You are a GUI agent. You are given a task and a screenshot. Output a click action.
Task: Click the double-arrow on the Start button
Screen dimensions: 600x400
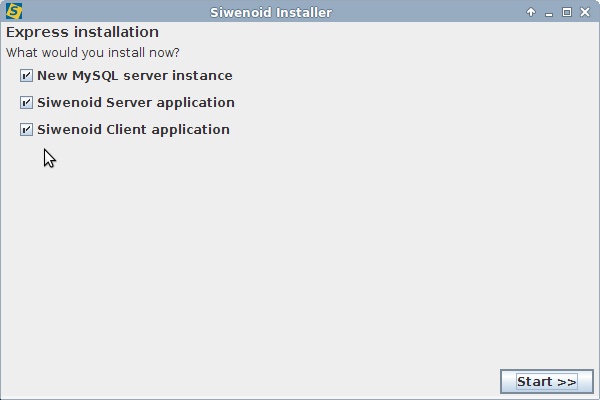tap(566, 382)
